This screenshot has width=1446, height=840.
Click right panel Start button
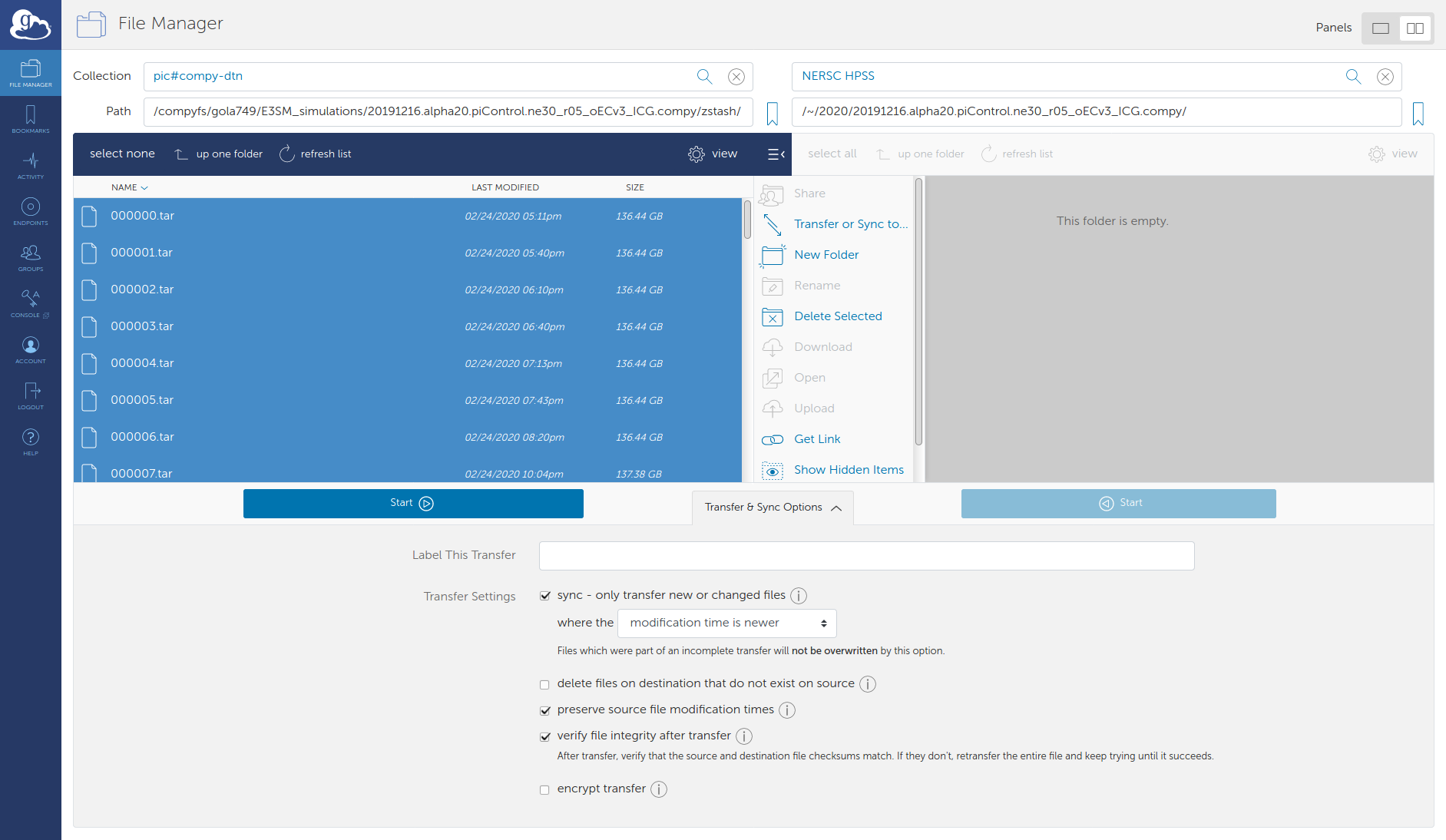tap(1118, 504)
